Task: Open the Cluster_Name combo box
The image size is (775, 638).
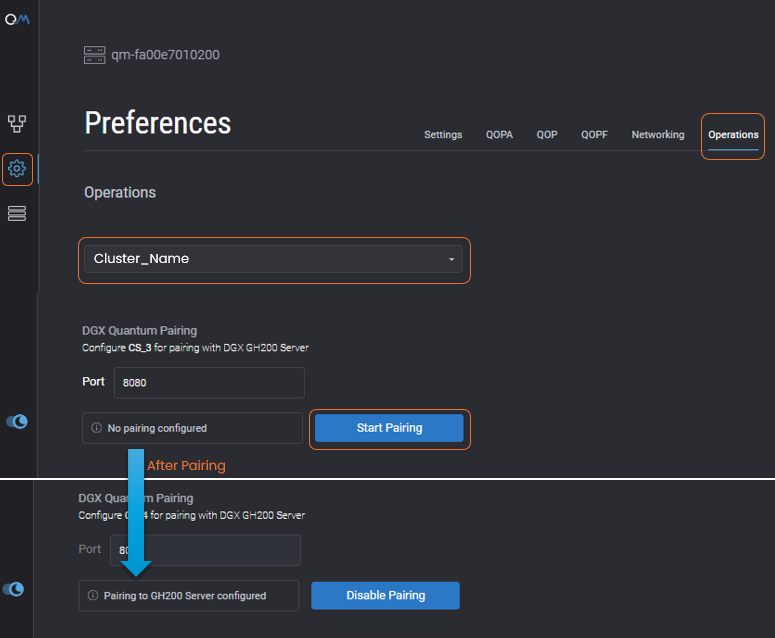Action: 272,259
